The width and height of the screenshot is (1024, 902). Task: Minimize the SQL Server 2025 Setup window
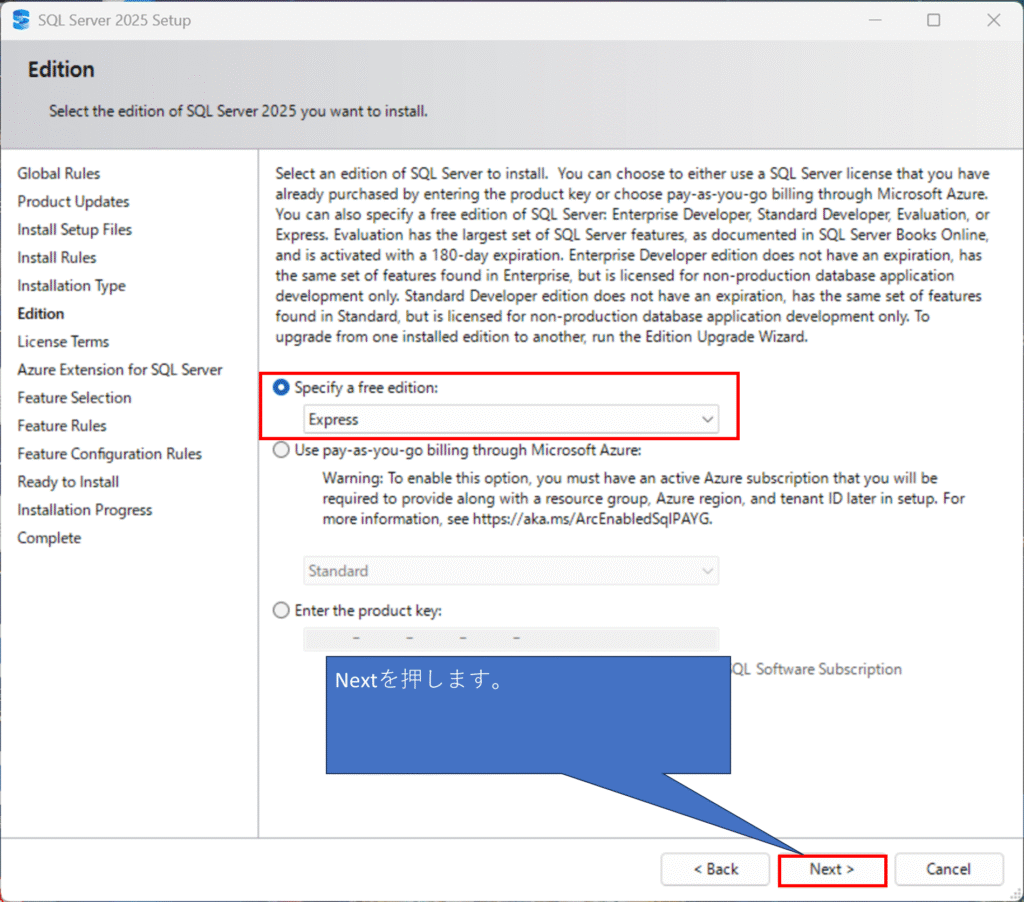[875, 20]
